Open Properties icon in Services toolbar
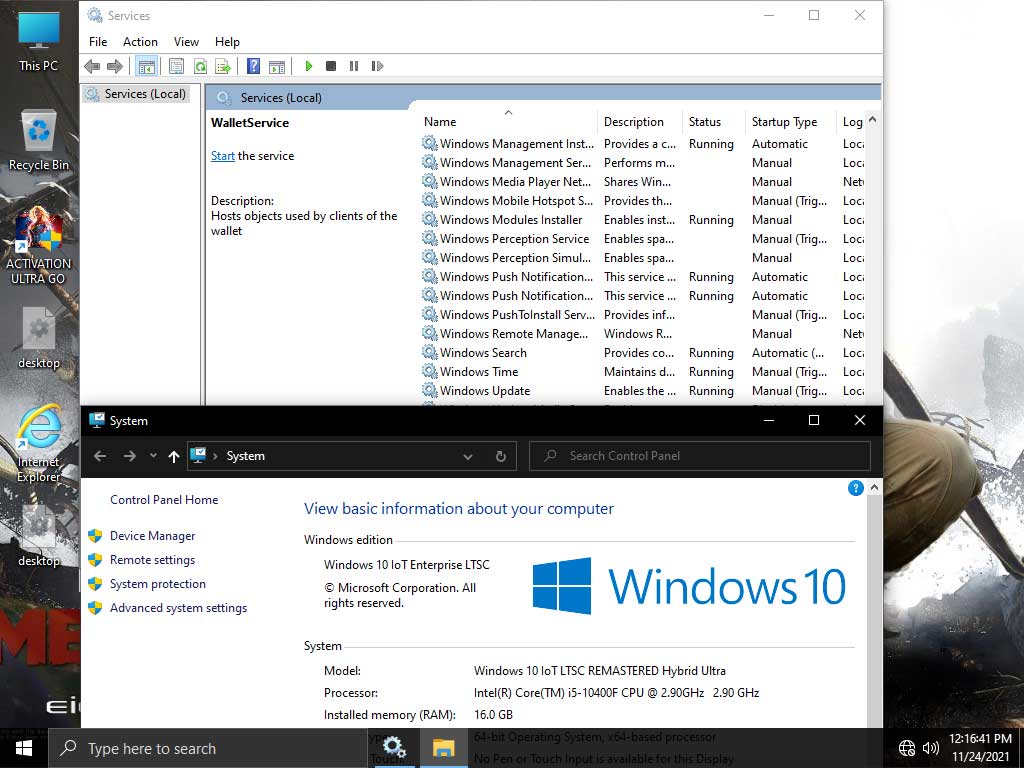 pos(176,66)
